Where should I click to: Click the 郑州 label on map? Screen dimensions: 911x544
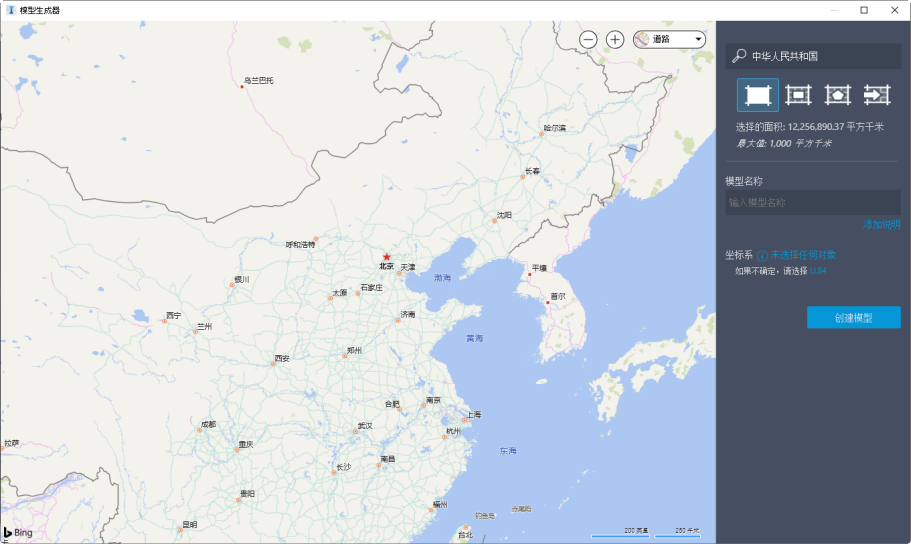(354, 350)
